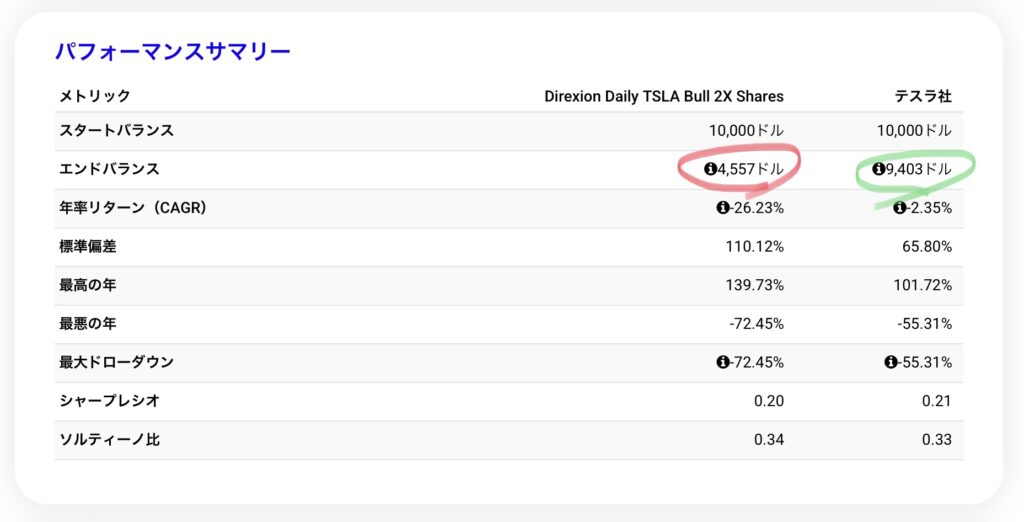Click the シャープレシオ row label
The height and width of the screenshot is (522, 1024).
pyautogui.click(x=110, y=400)
